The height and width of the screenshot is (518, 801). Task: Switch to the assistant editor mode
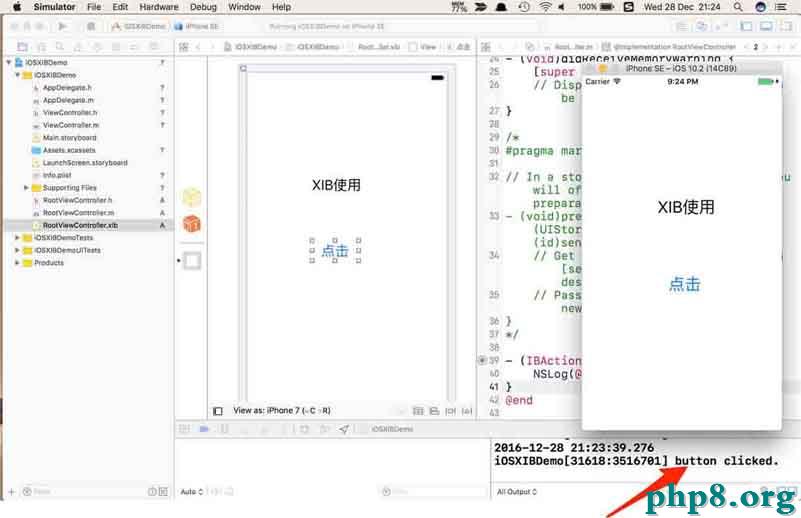(x=702, y=26)
